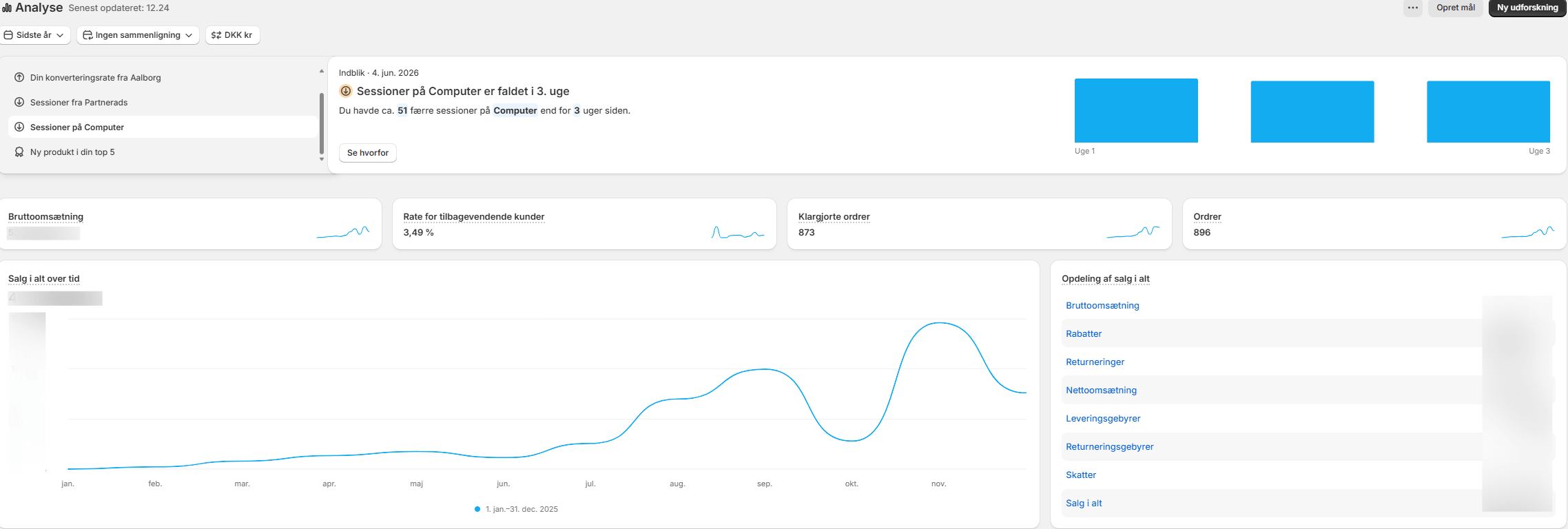Click the nov. label on chart axis

click(x=938, y=484)
